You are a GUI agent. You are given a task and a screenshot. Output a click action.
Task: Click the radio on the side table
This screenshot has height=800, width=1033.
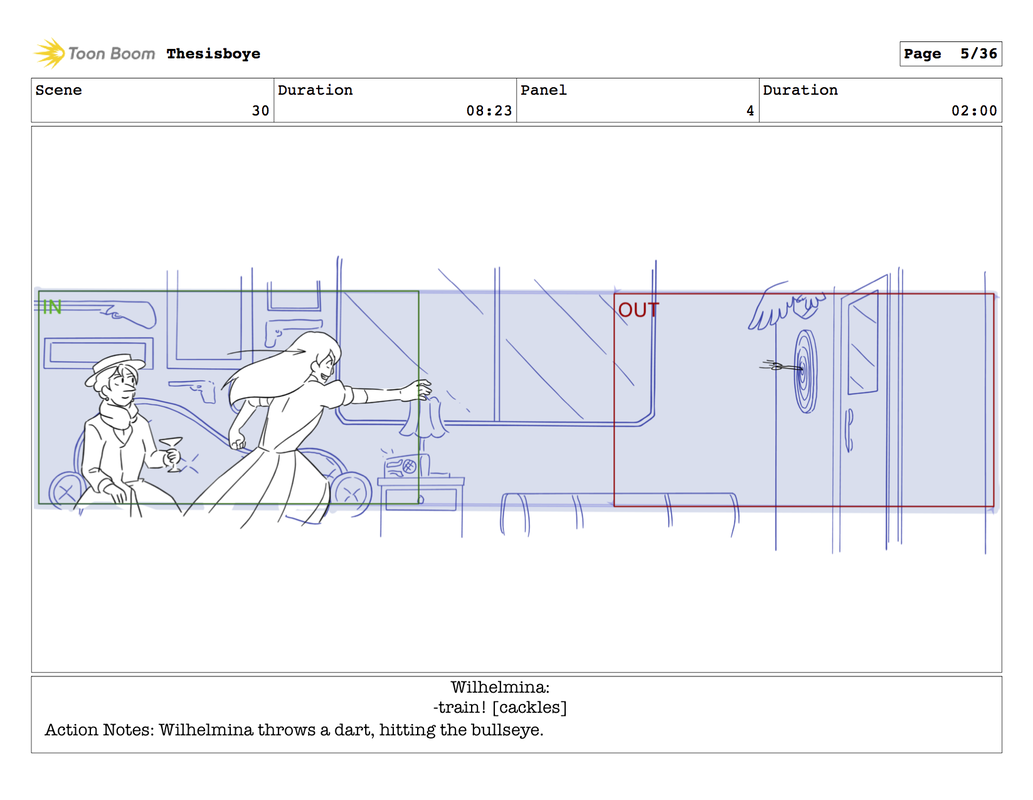click(x=407, y=465)
